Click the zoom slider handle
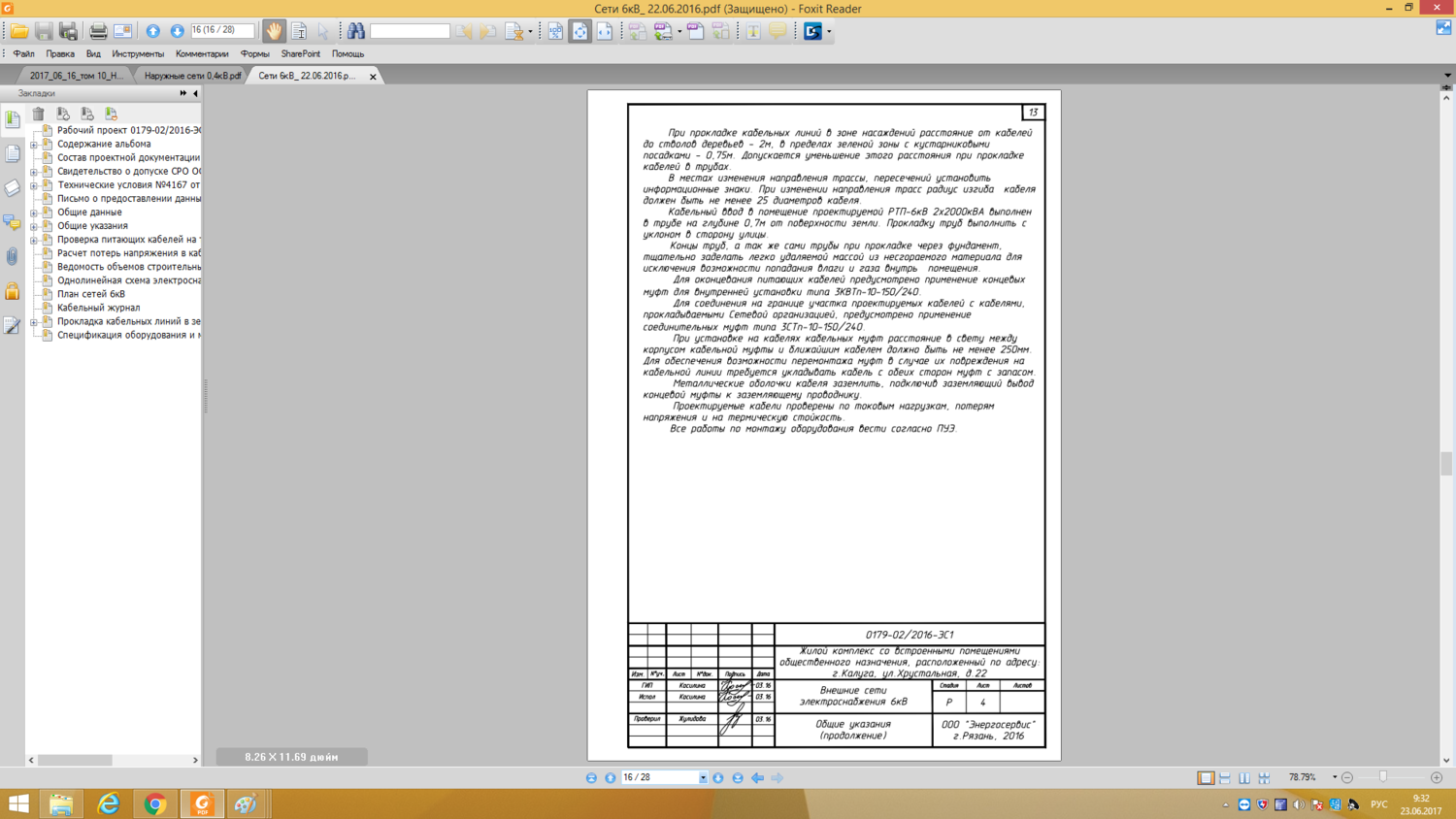Screen dimensions: 1456x819 tap(1383, 776)
